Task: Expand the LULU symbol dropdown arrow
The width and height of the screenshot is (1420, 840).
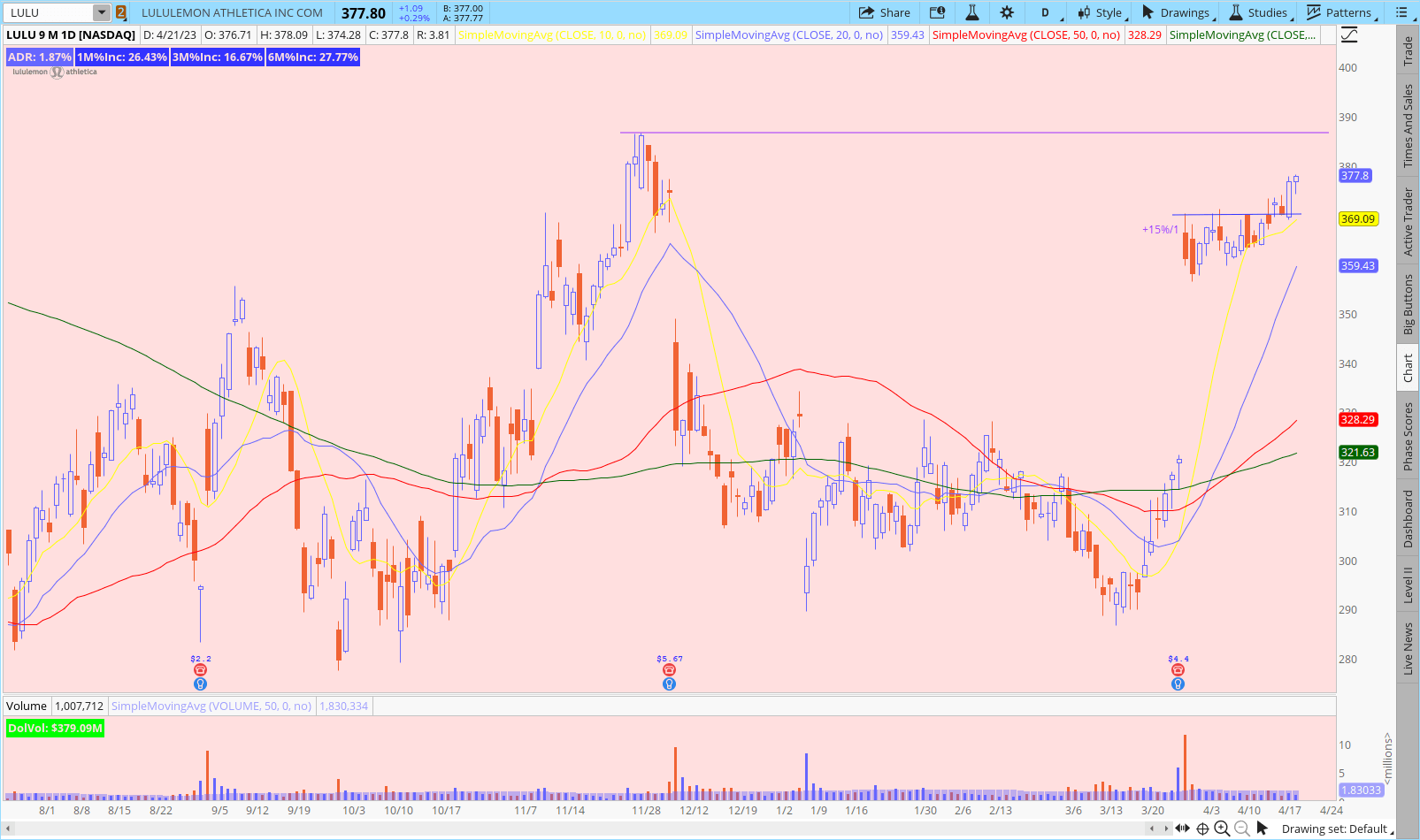Action: 102,12
